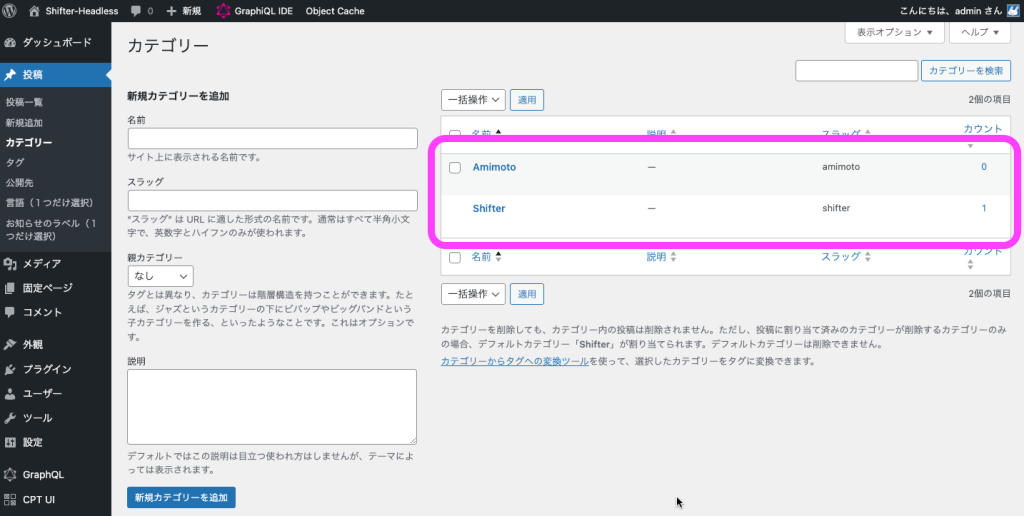Viewport: 1024px width, 516px height.
Task: Focus the 名前 name input field
Action: tap(272, 138)
